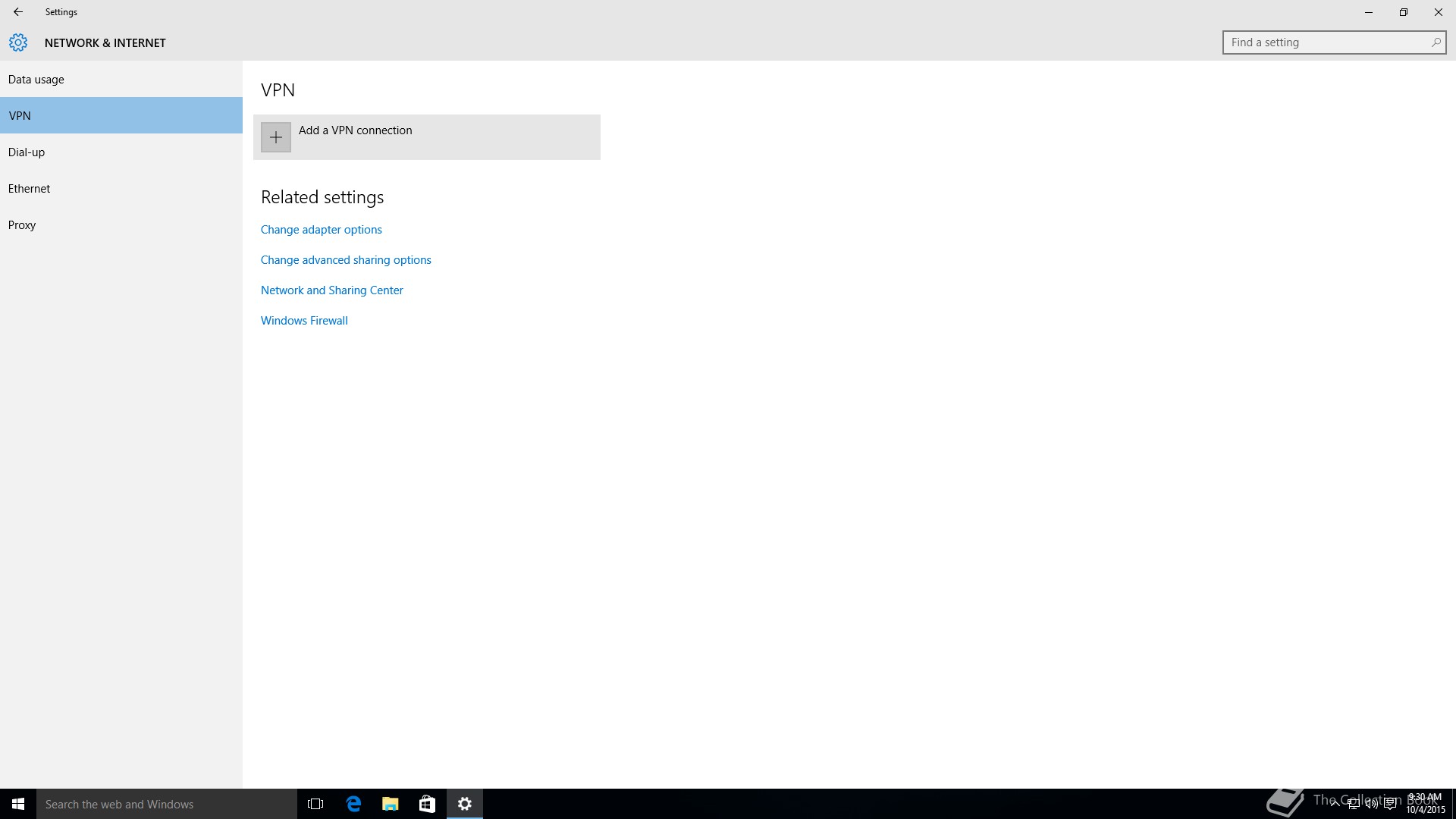The height and width of the screenshot is (819, 1456).
Task: Open Action Center notification icon
Action: point(1391,804)
